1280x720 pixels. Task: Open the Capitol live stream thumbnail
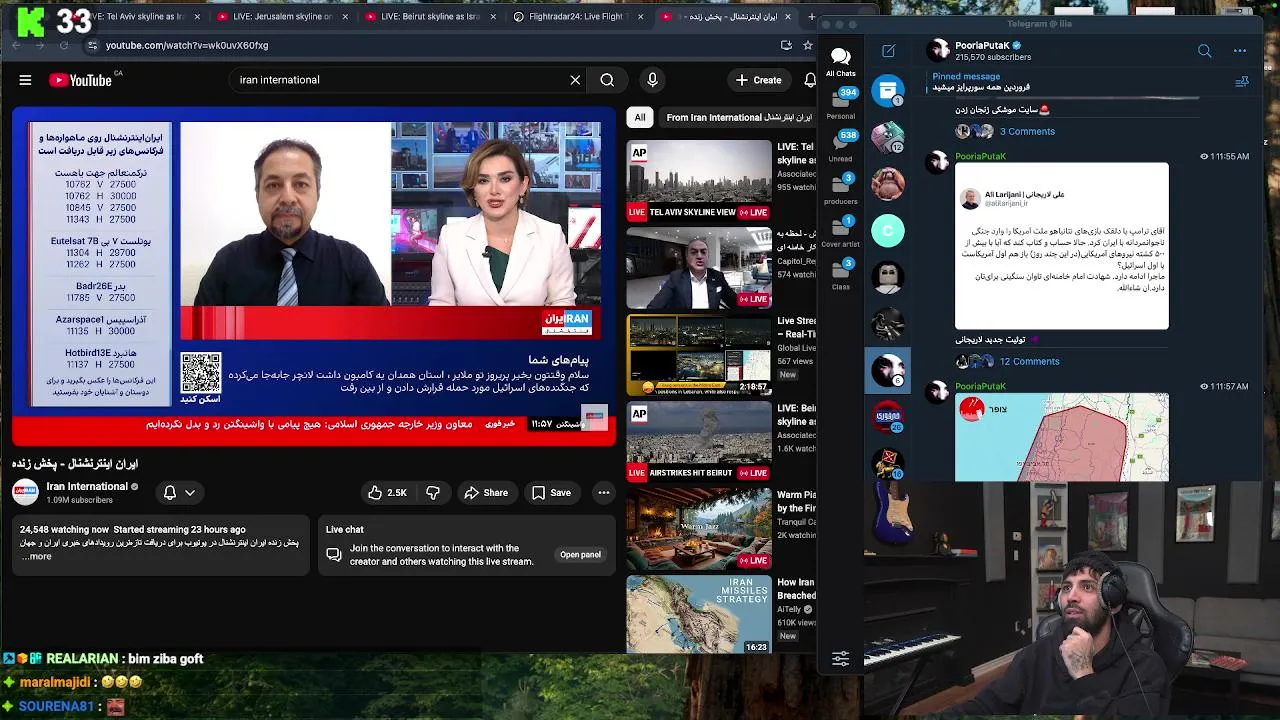[699, 268]
